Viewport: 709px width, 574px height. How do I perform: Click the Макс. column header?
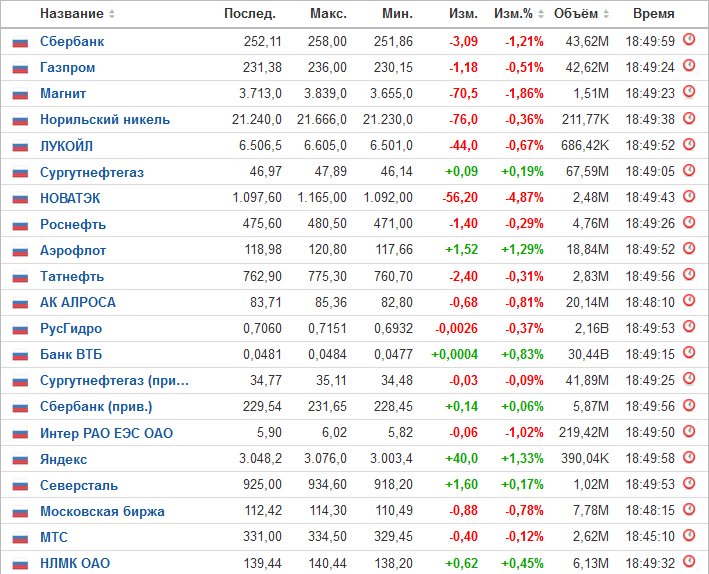tap(328, 14)
